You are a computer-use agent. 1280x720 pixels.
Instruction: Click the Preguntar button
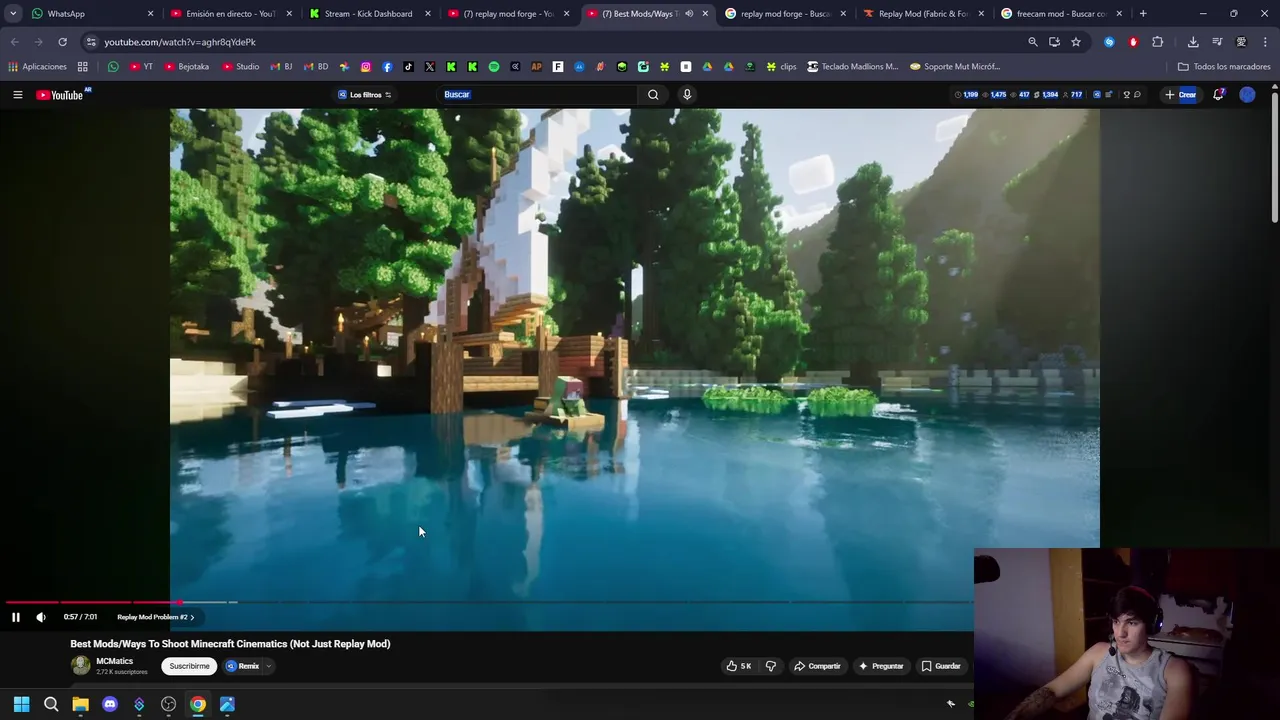point(881,666)
